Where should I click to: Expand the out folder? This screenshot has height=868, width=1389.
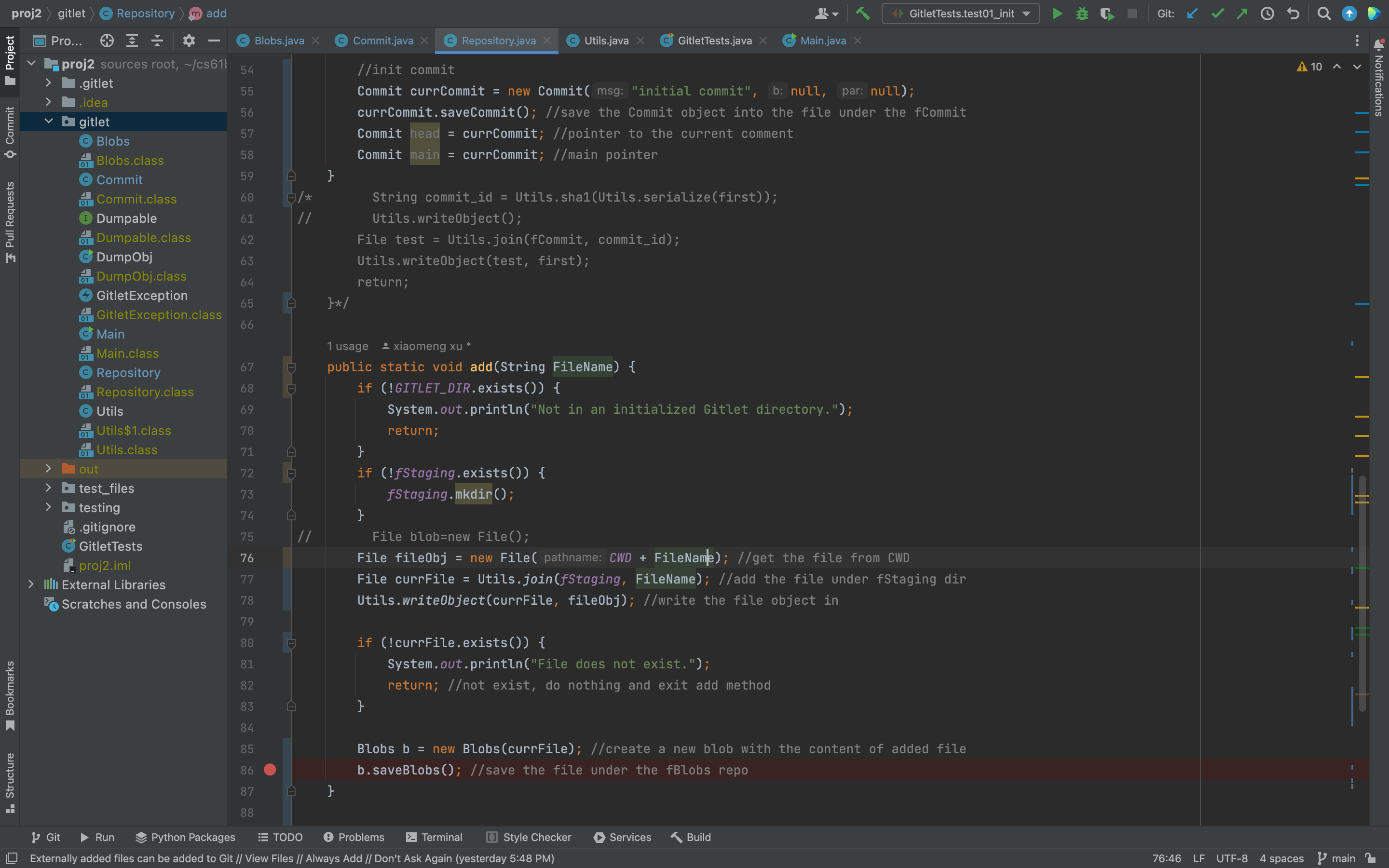pos(48,469)
